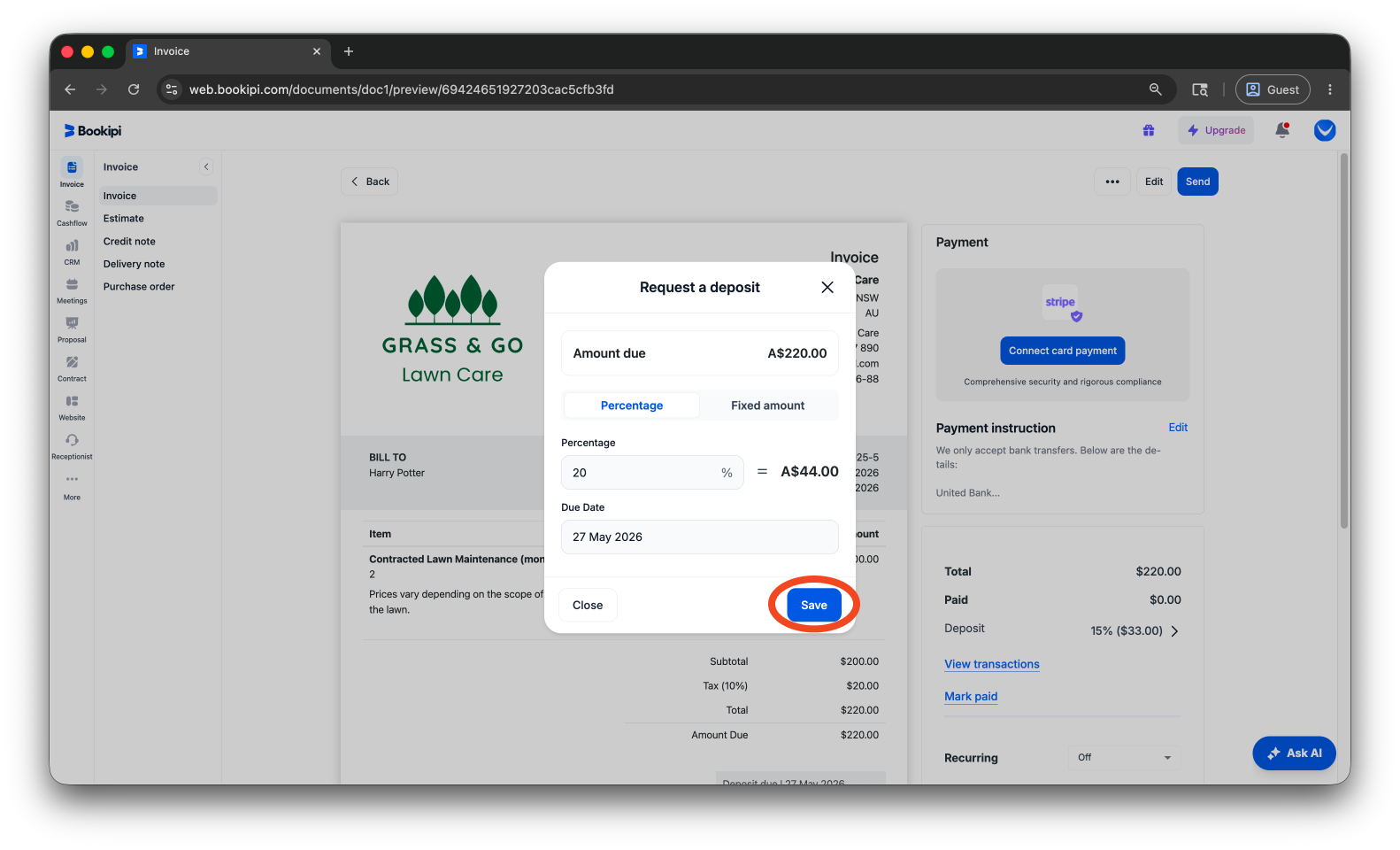Click the Grass & Go Lawn Care logo
Image resolution: width=1400 pixels, height=850 pixels.
point(453,328)
